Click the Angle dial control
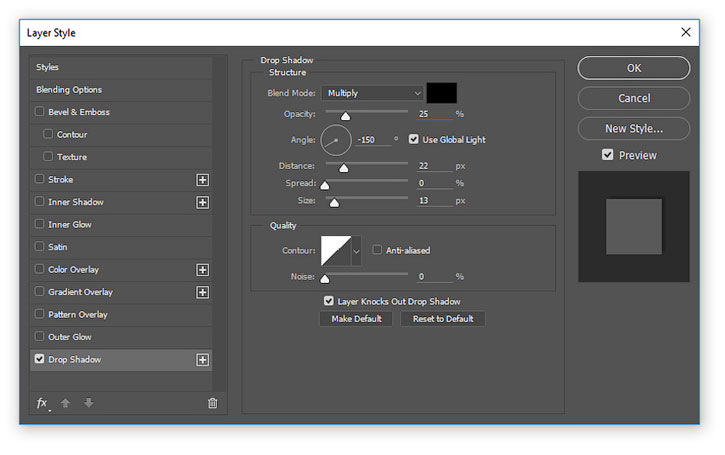Viewport: 725px width, 455px height. pyautogui.click(x=336, y=140)
